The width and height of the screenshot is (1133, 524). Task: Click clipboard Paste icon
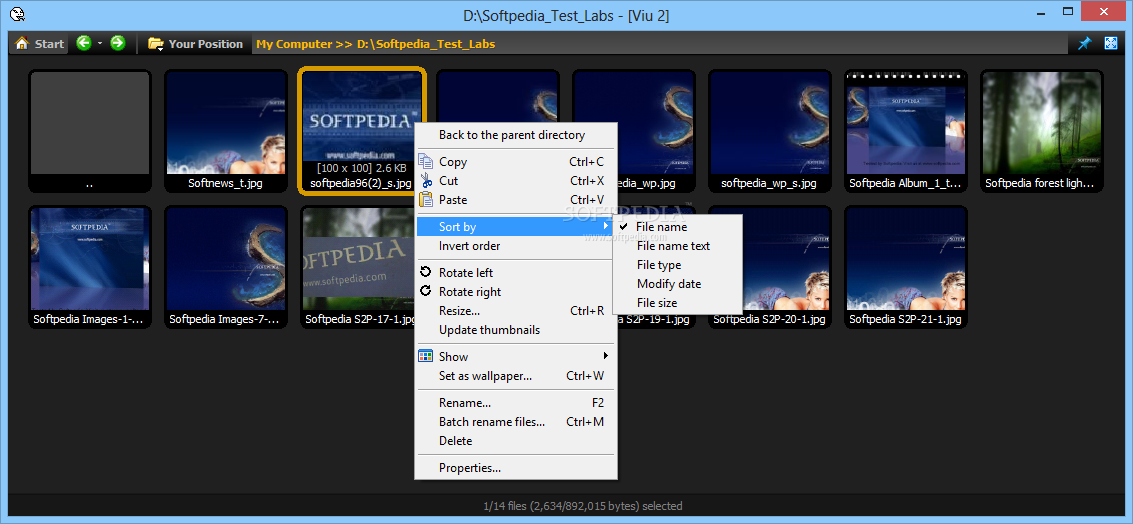[x=426, y=200]
